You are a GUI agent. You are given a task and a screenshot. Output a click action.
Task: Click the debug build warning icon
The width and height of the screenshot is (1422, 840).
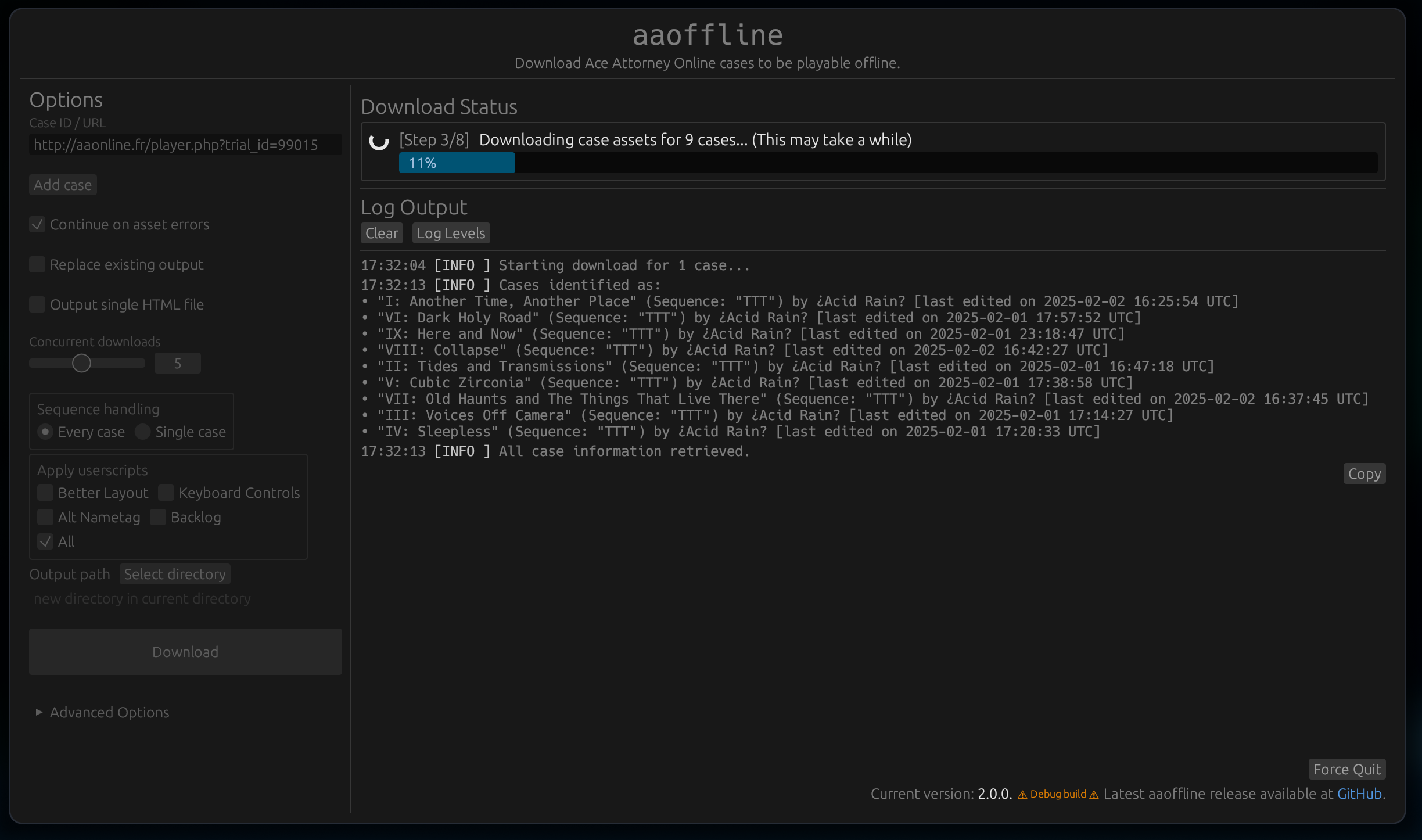(x=1022, y=795)
